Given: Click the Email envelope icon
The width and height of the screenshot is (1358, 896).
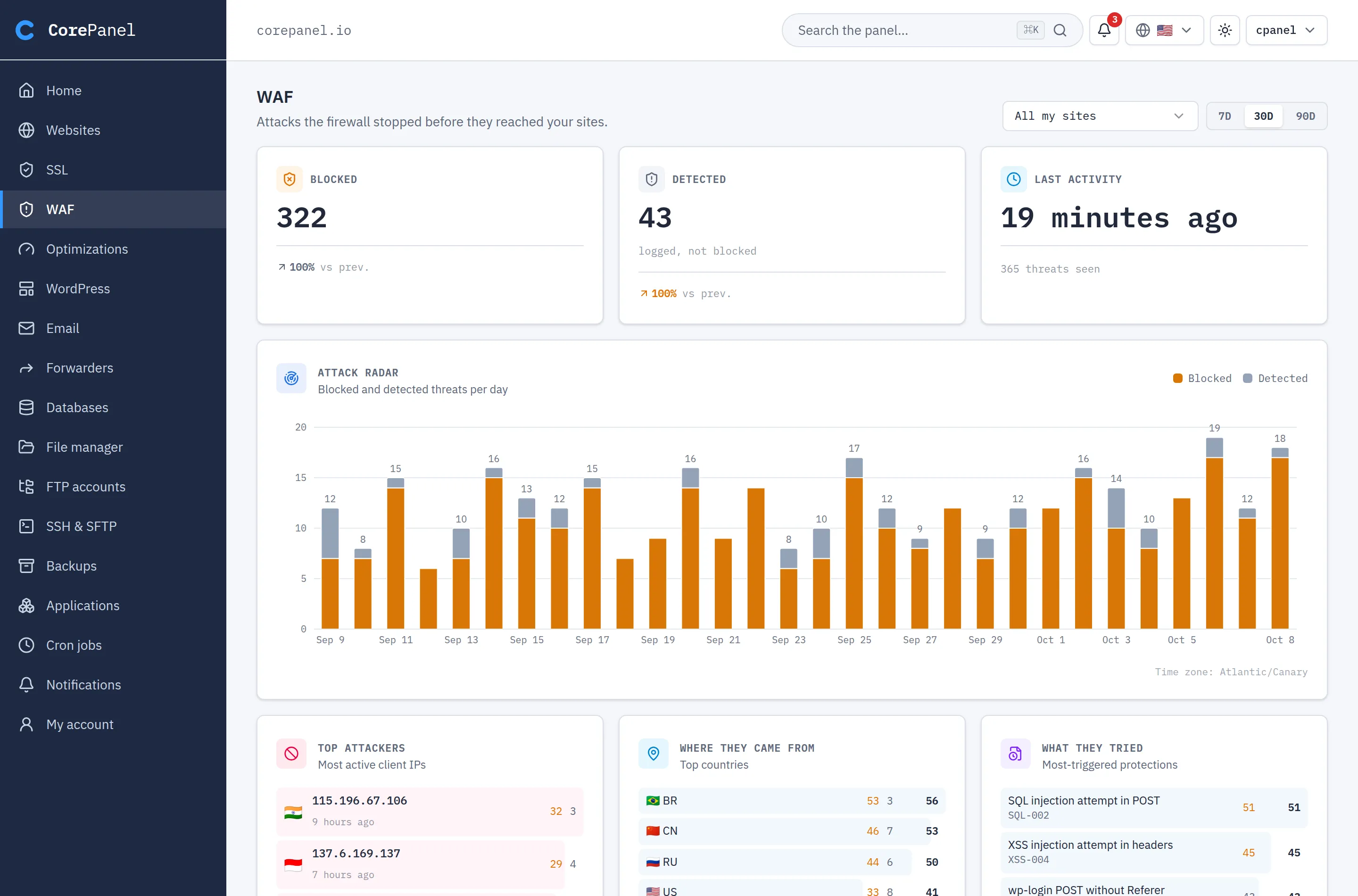Looking at the screenshot, I should pyautogui.click(x=26, y=328).
